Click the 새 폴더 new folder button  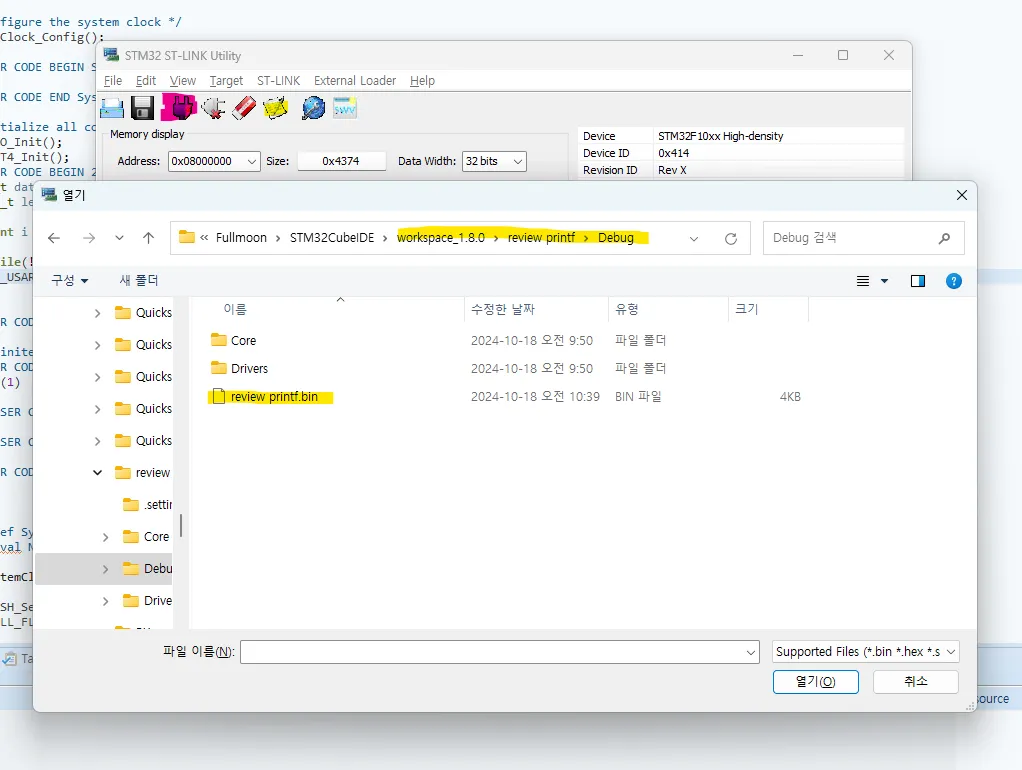[139, 280]
